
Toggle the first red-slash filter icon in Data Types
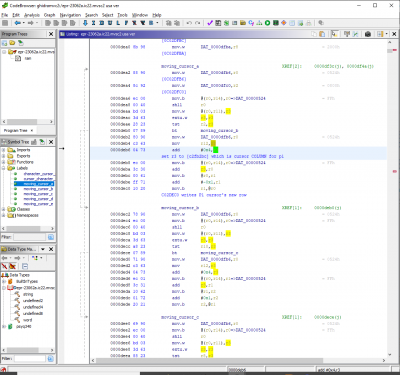(x=4, y=266)
